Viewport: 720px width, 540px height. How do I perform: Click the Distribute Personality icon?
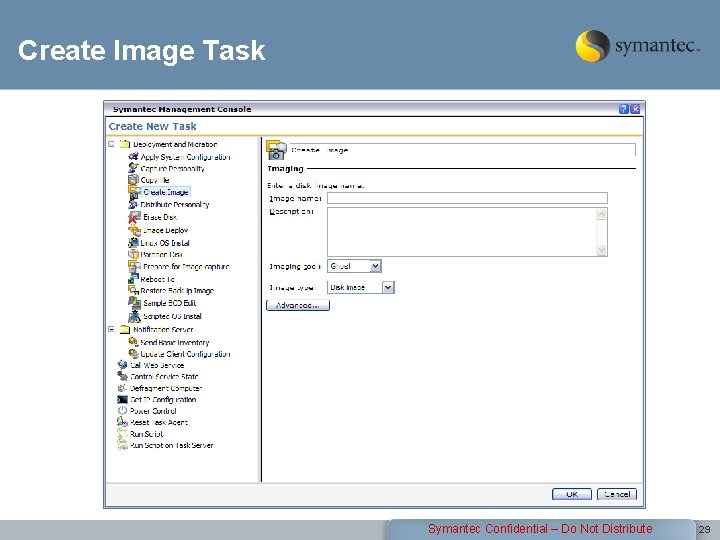(133, 204)
